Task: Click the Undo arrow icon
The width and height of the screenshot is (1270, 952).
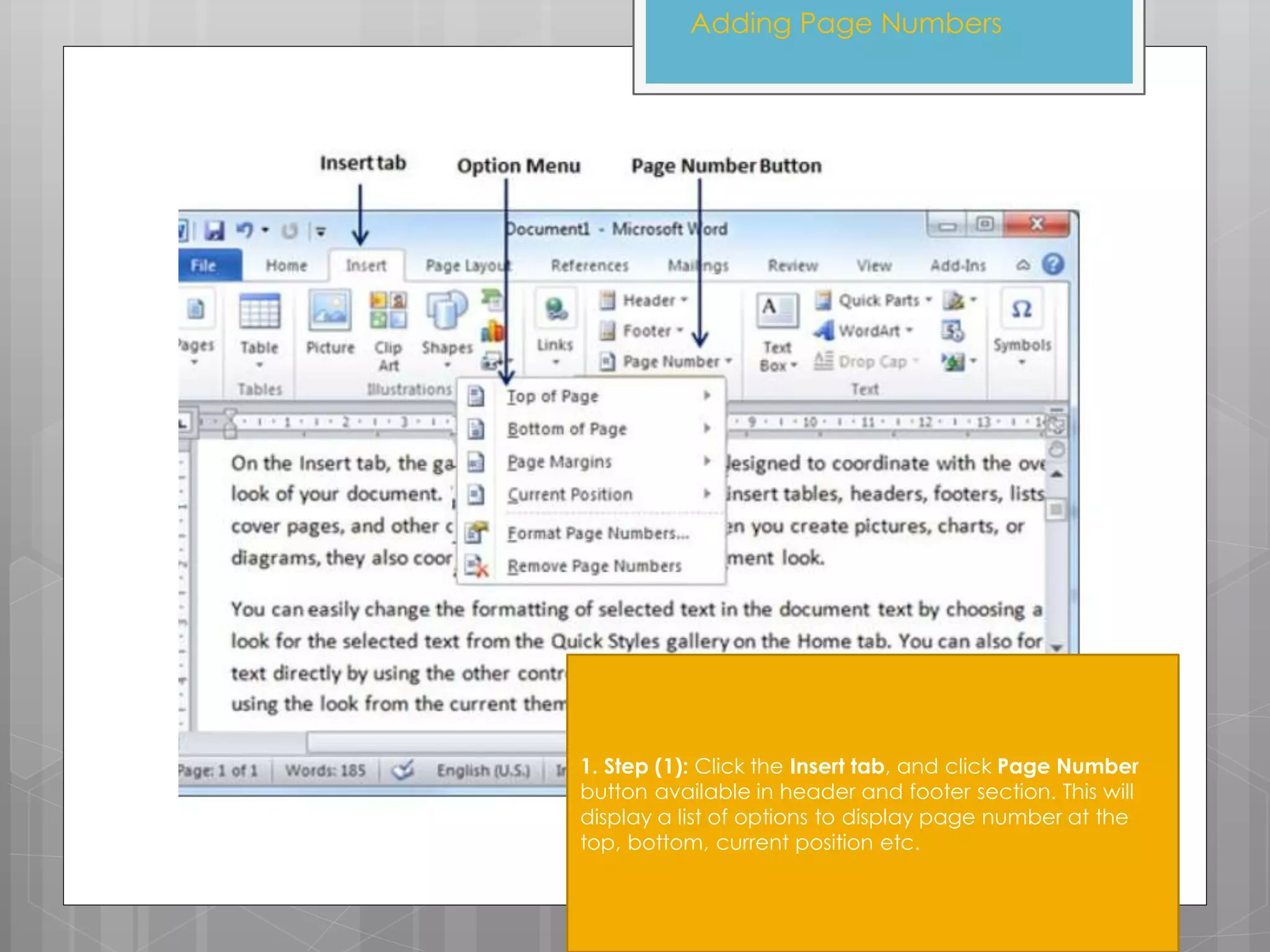Action: (x=244, y=231)
